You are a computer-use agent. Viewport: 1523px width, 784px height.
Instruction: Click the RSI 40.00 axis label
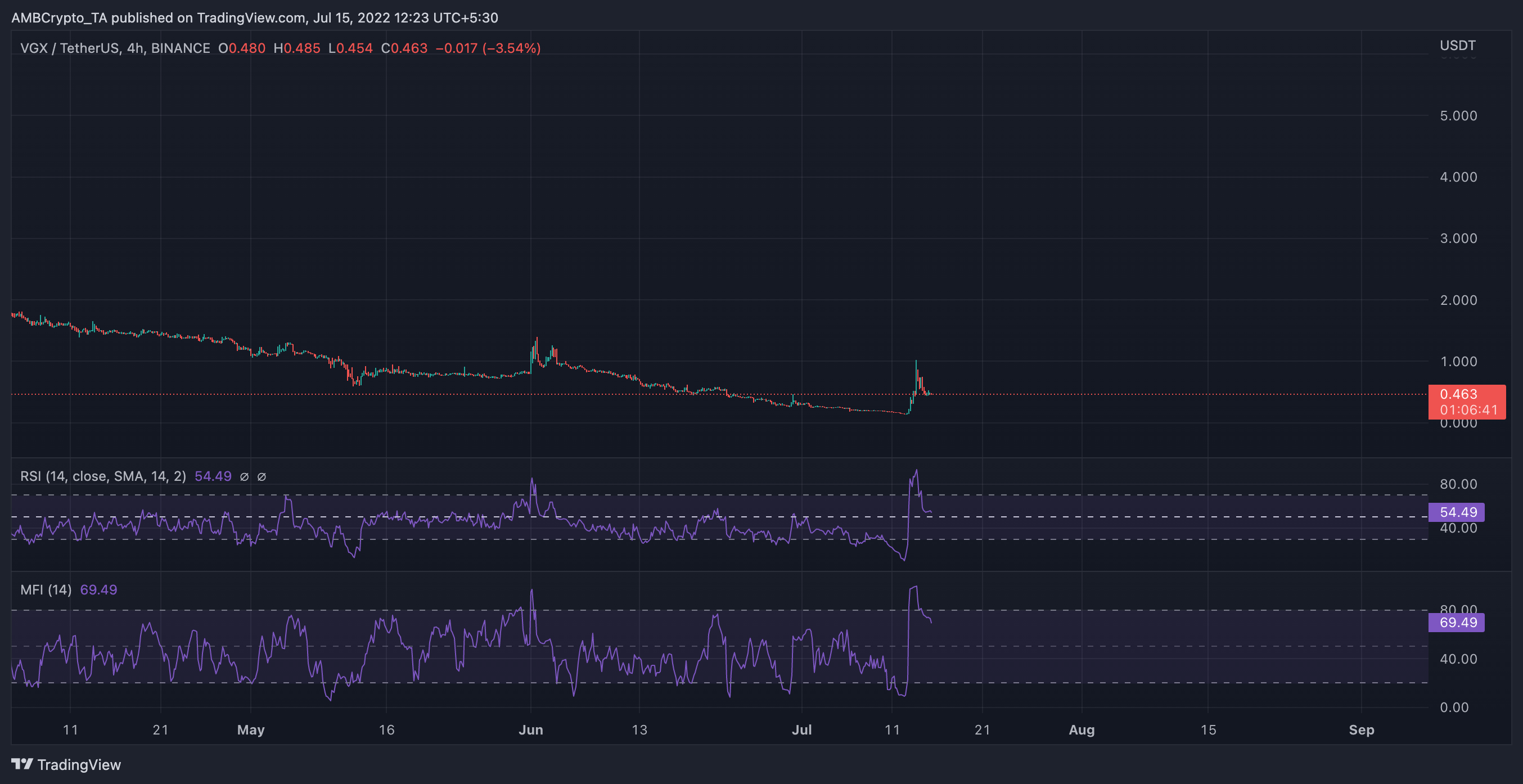pos(1458,528)
